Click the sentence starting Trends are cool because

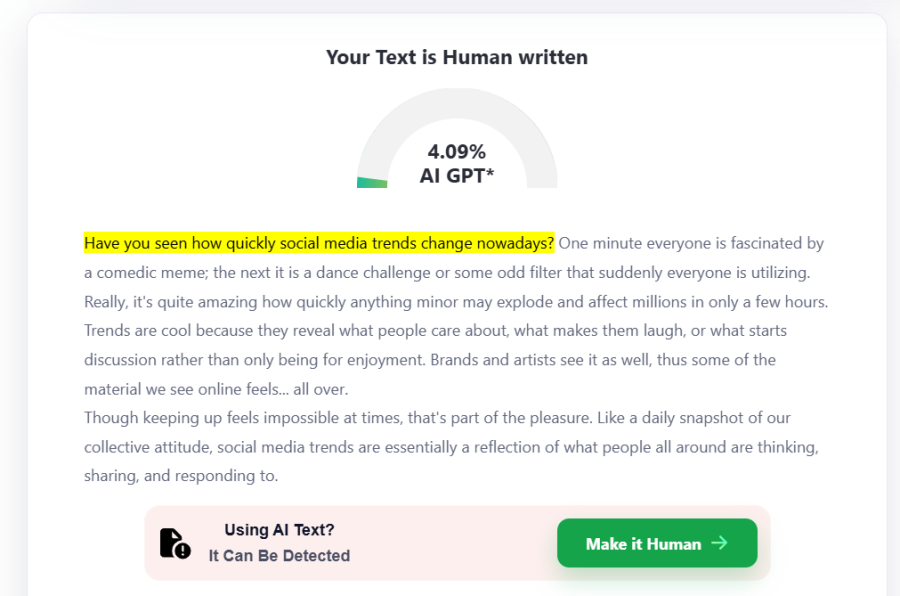(x=434, y=330)
